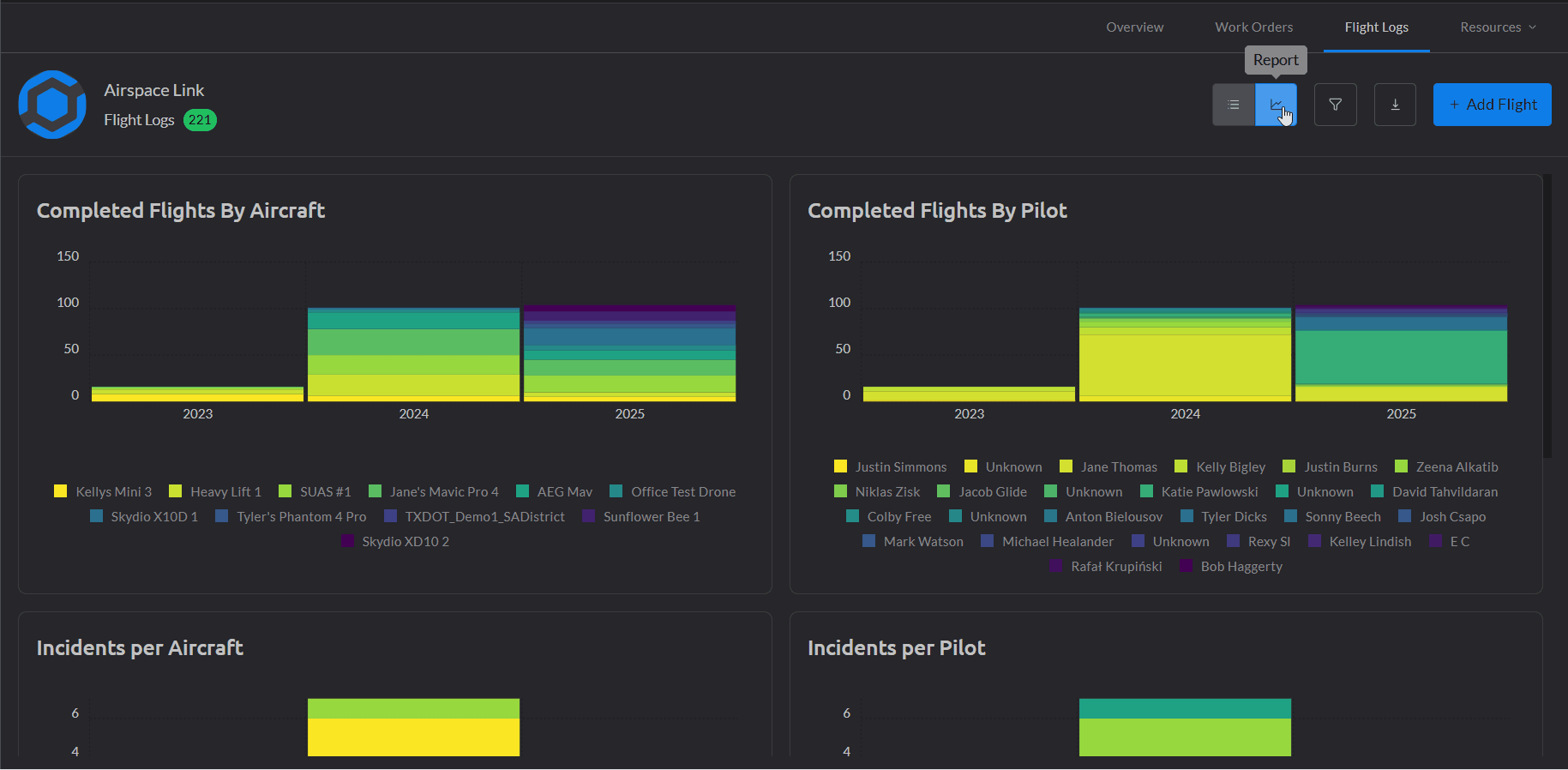
Task: Click the AEG Mav legend color swatch
Action: tap(523, 491)
